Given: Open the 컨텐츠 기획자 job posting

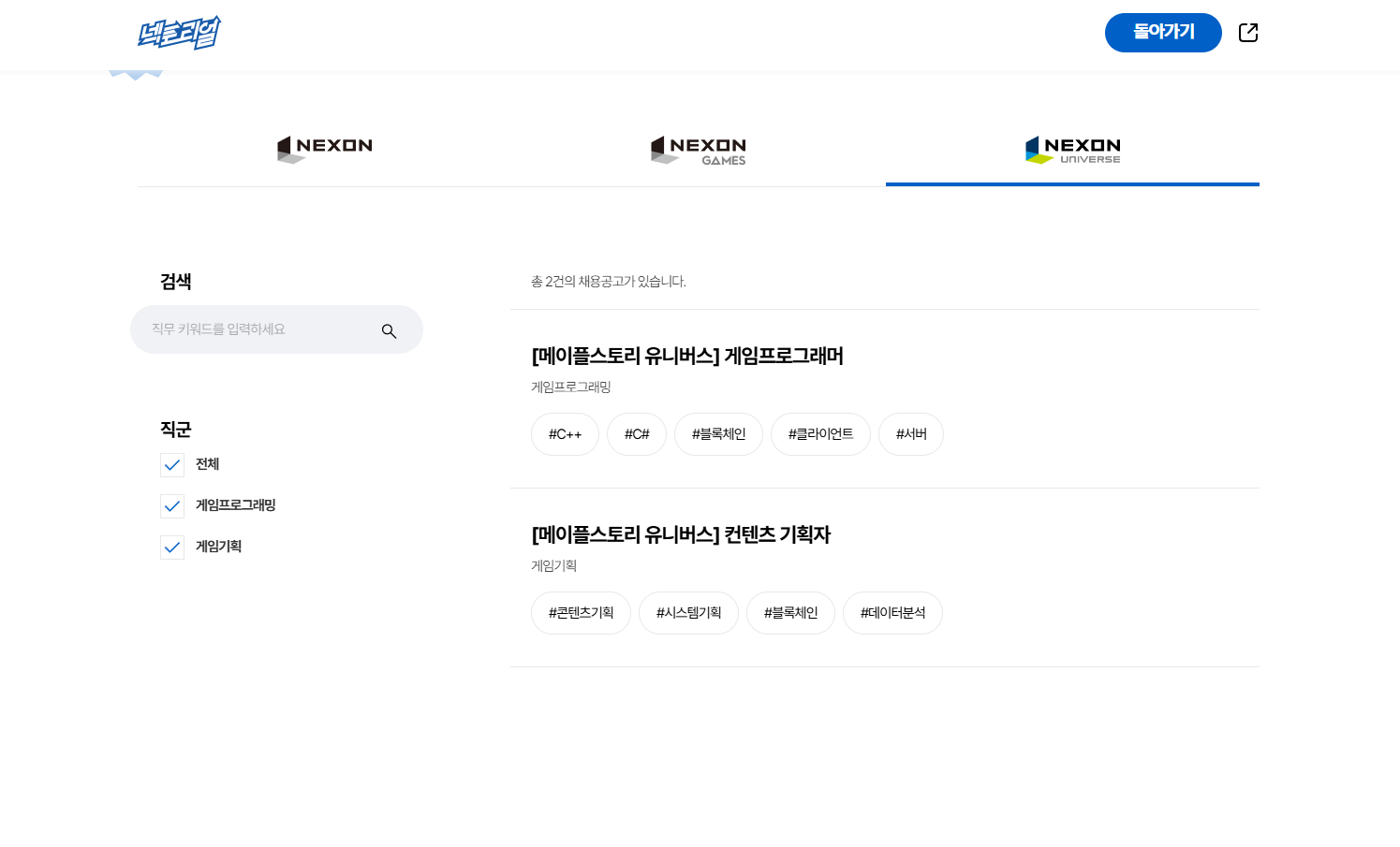Looking at the screenshot, I should click(x=681, y=534).
